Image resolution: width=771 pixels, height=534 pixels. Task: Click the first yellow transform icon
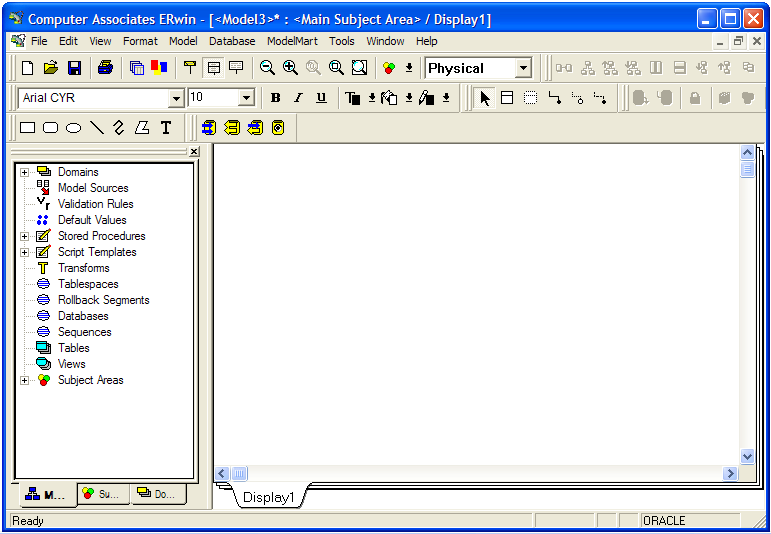click(209, 128)
